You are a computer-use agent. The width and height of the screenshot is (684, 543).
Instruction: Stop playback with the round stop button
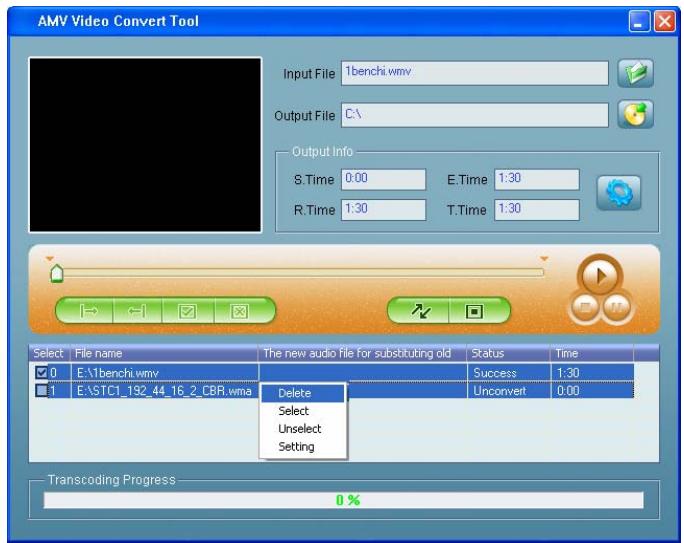[585, 308]
